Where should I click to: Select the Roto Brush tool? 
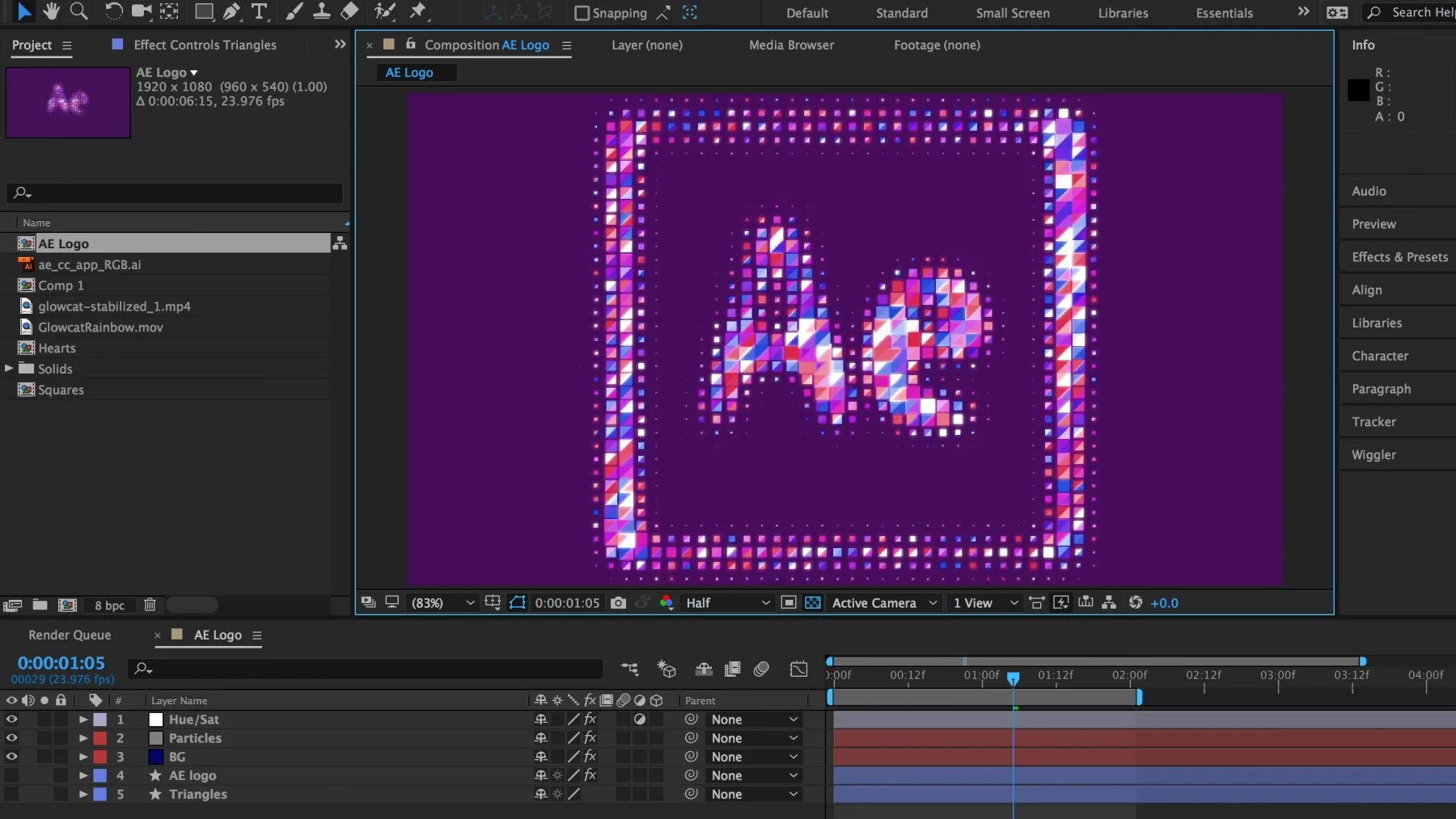click(x=385, y=11)
